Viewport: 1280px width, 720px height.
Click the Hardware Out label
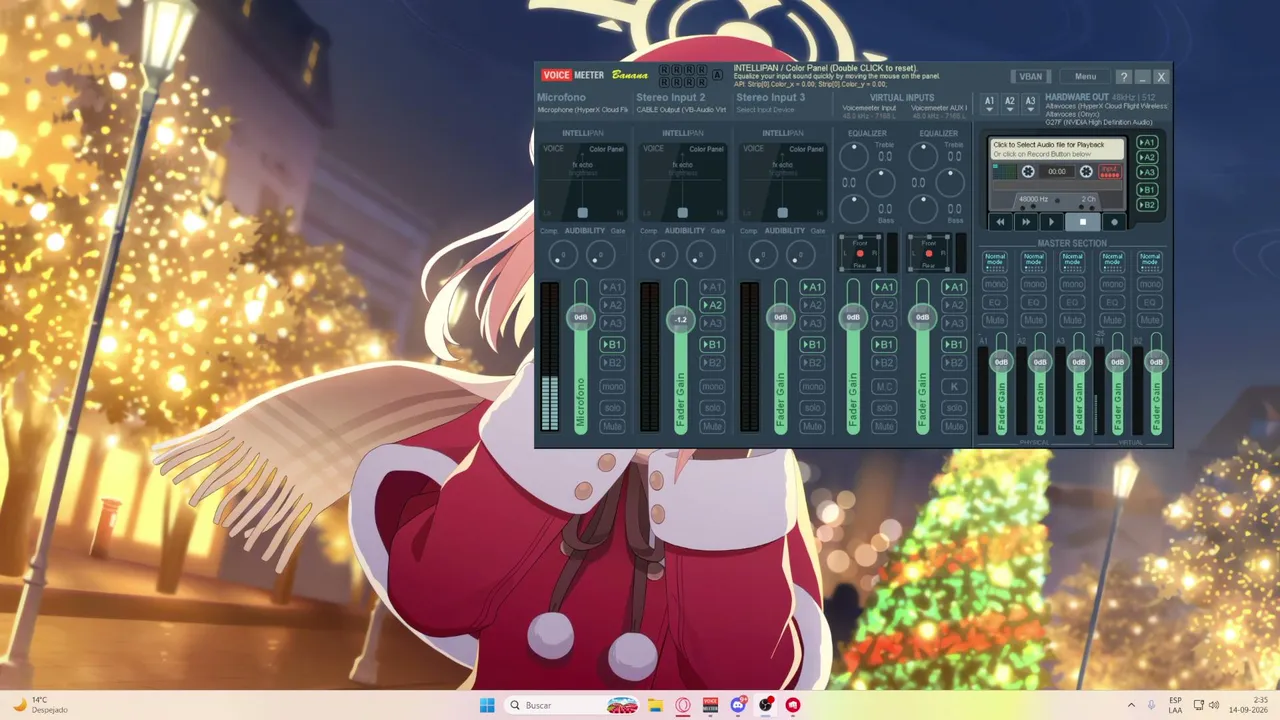tap(1077, 97)
